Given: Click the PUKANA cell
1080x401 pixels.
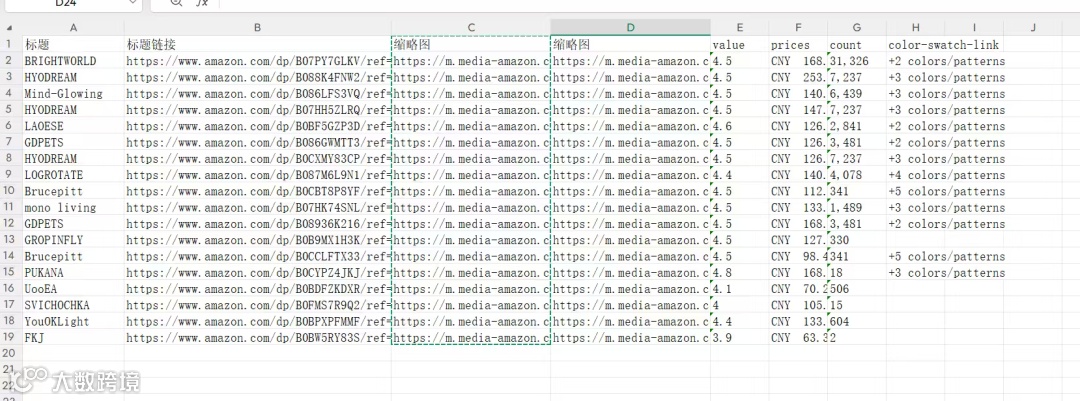Looking at the screenshot, I should coord(73,273).
